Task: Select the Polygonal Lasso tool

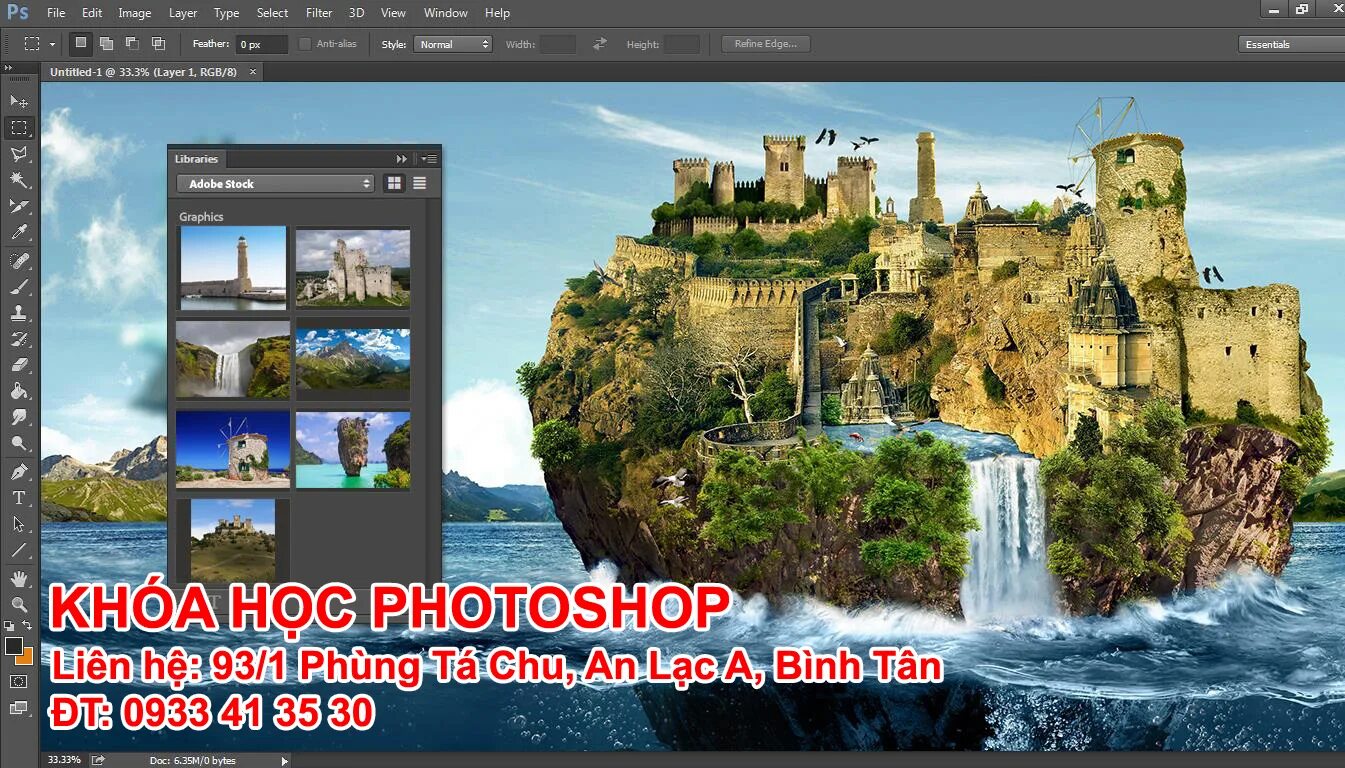Action: pos(18,153)
